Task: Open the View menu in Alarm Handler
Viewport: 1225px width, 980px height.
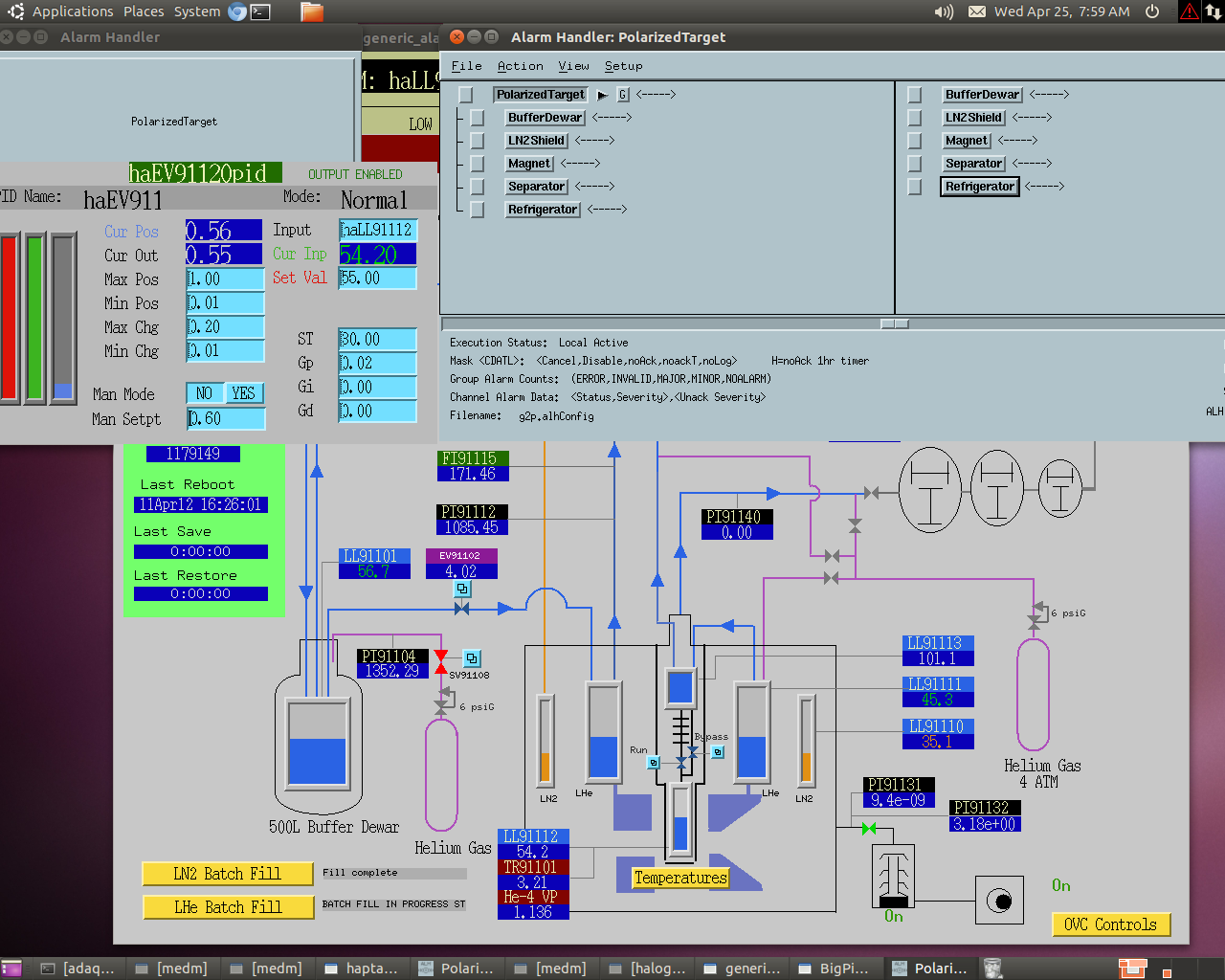Action: (x=573, y=66)
